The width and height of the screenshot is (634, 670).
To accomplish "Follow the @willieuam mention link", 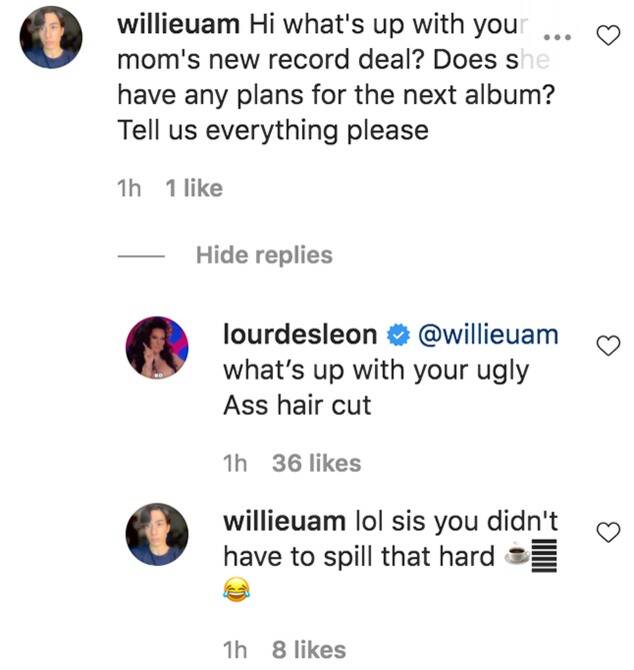I will pos(488,335).
